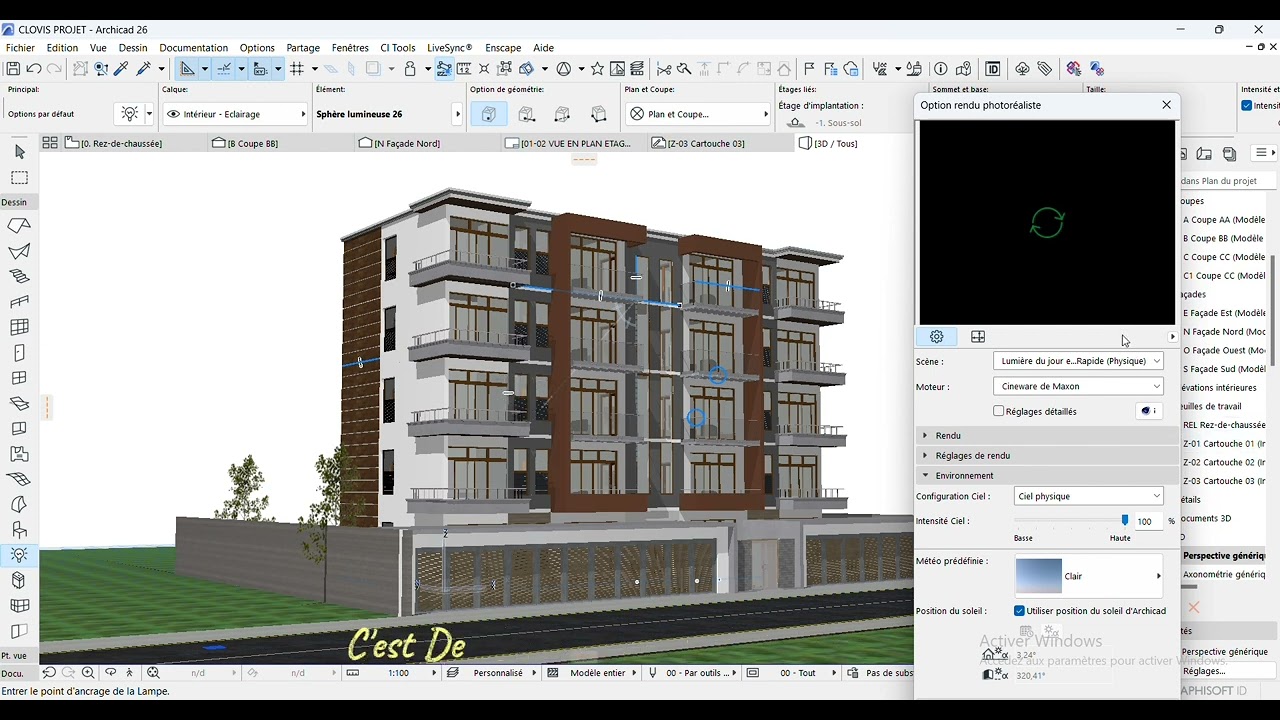Click the orbit icon in bottom bar
Viewport: 1280px width, 720px height.
pos(110,673)
